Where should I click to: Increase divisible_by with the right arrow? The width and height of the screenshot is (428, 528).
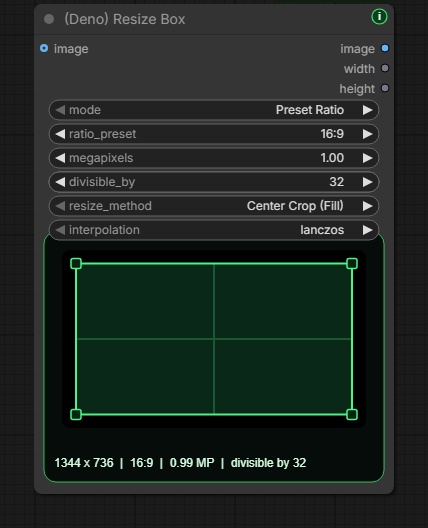(368, 182)
